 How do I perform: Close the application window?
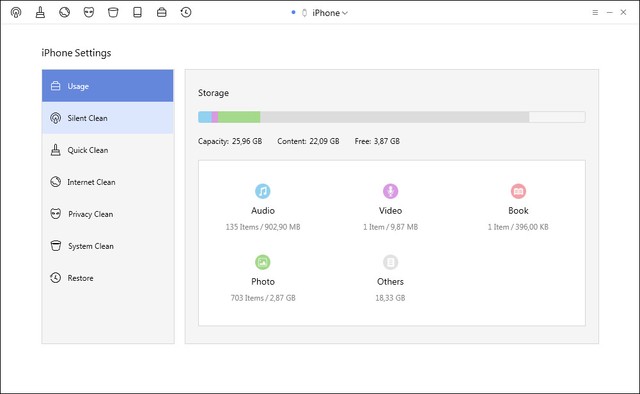pos(623,13)
